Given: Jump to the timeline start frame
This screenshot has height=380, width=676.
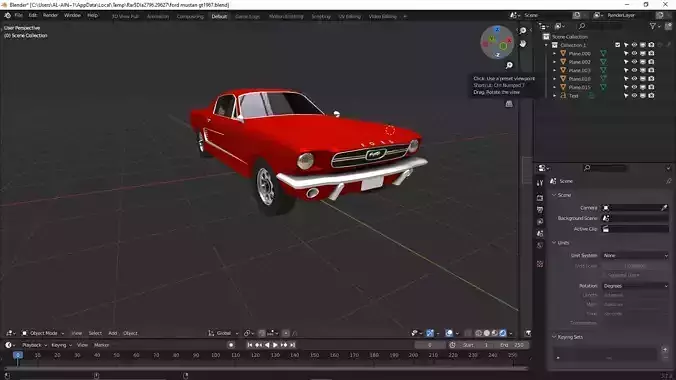Looking at the screenshot, I should click(250, 345).
